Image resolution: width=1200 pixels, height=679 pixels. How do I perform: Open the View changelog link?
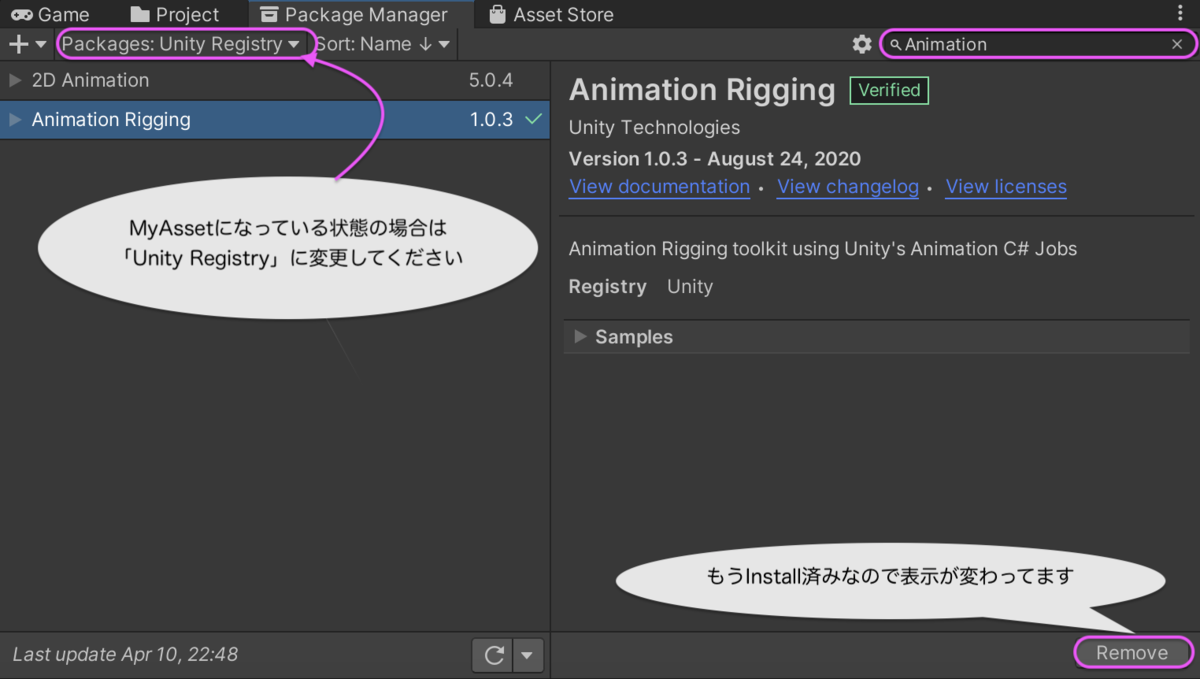[x=848, y=187]
